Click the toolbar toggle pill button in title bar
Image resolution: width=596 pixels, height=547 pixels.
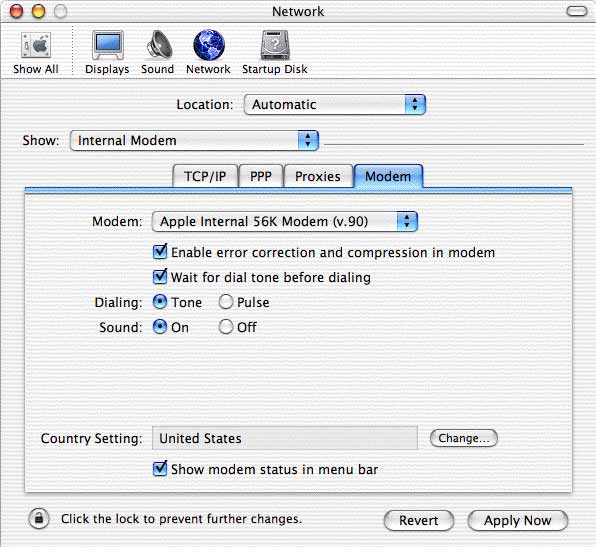click(577, 11)
